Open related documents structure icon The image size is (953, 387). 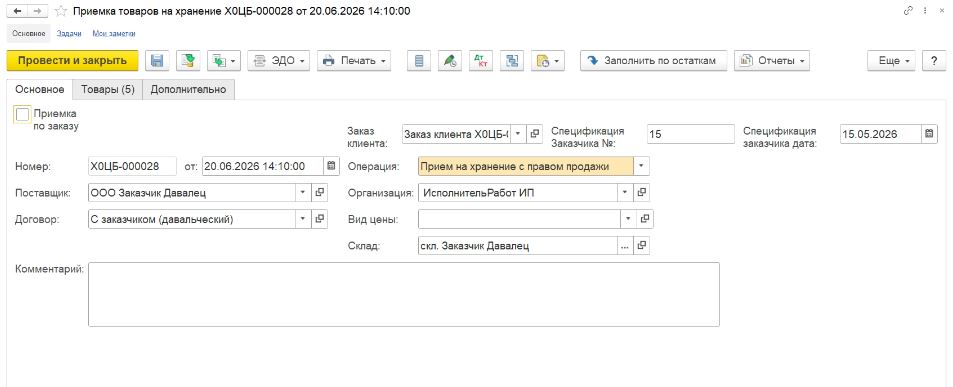(x=512, y=61)
